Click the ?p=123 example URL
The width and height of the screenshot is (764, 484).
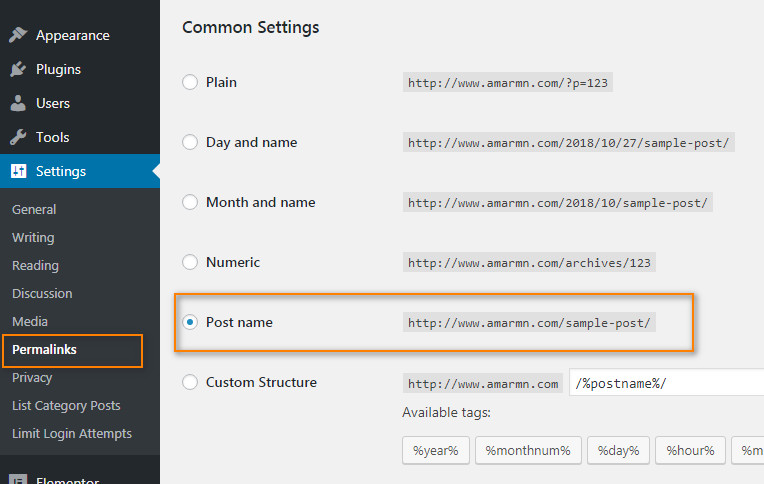pyautogui.click(x=508, y=82)
